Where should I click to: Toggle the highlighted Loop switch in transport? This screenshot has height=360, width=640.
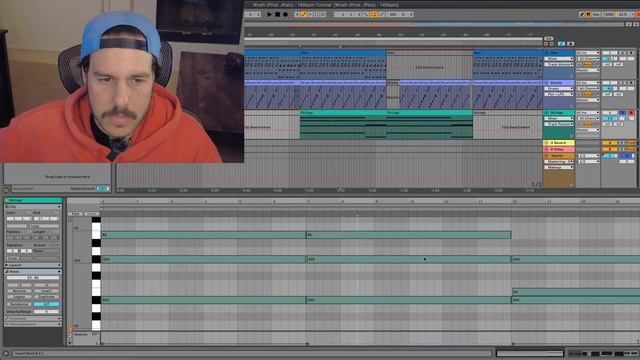click(x=373, y=14)
